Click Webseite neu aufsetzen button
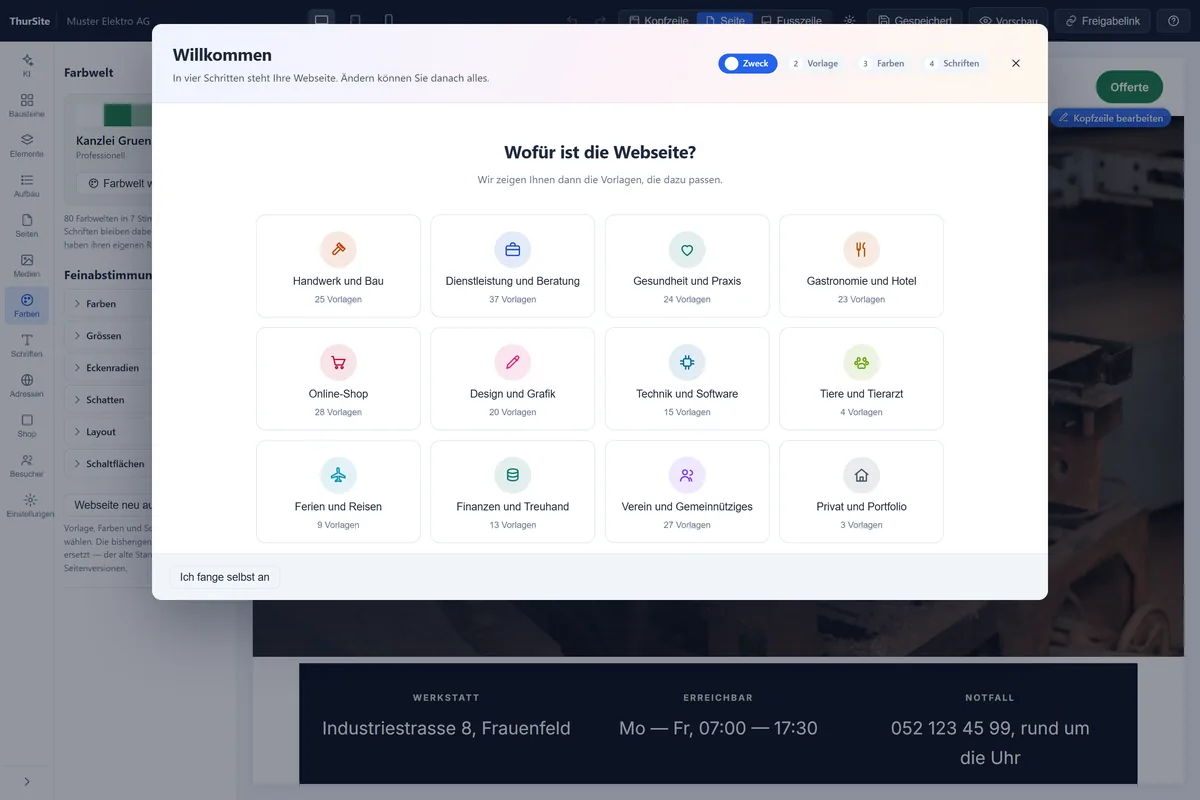The width and height of the screenshot is (1200, 800). pyautogui.click(x=109, y=505)
